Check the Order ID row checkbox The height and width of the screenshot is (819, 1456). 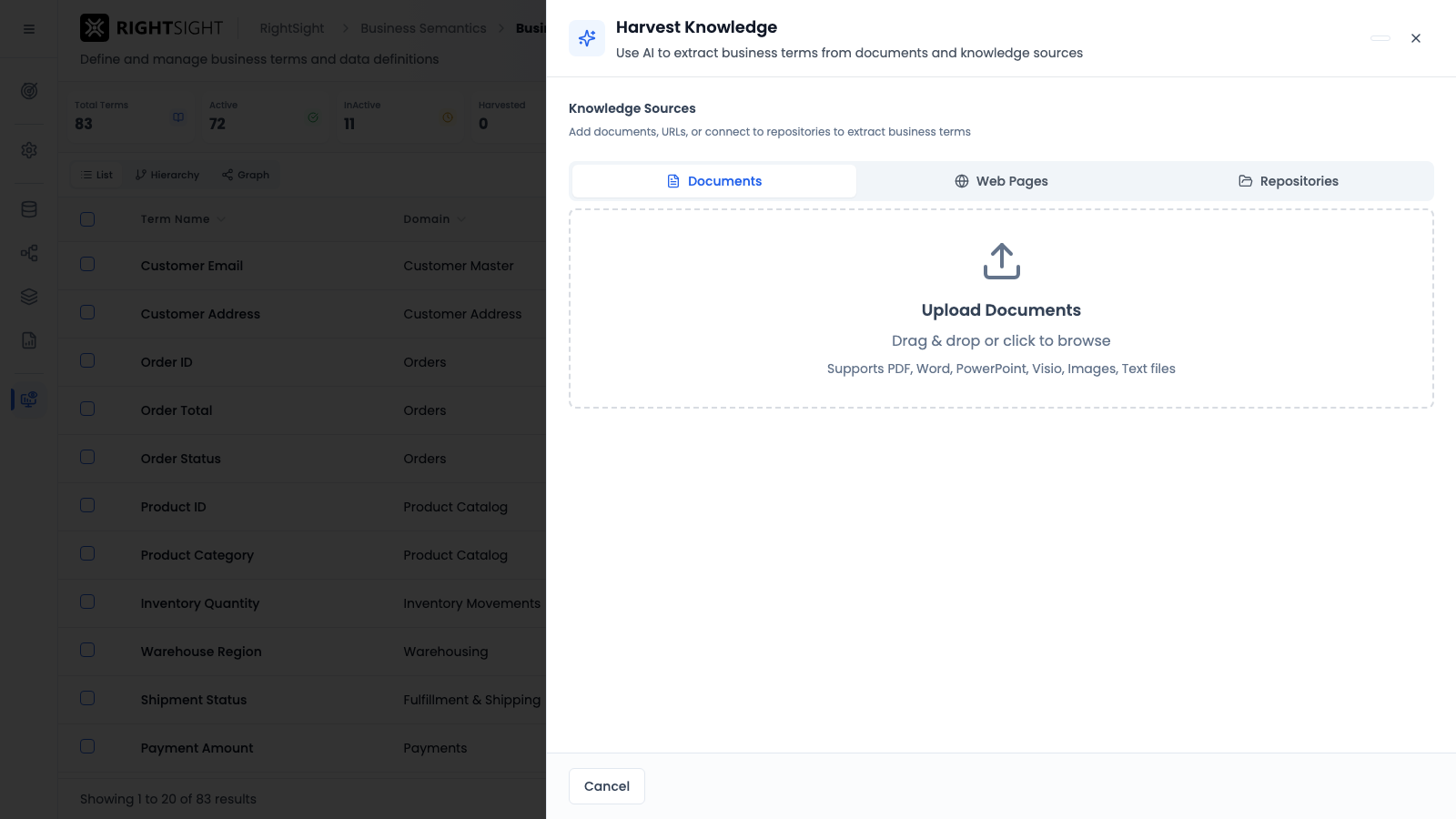pos(87,360)
